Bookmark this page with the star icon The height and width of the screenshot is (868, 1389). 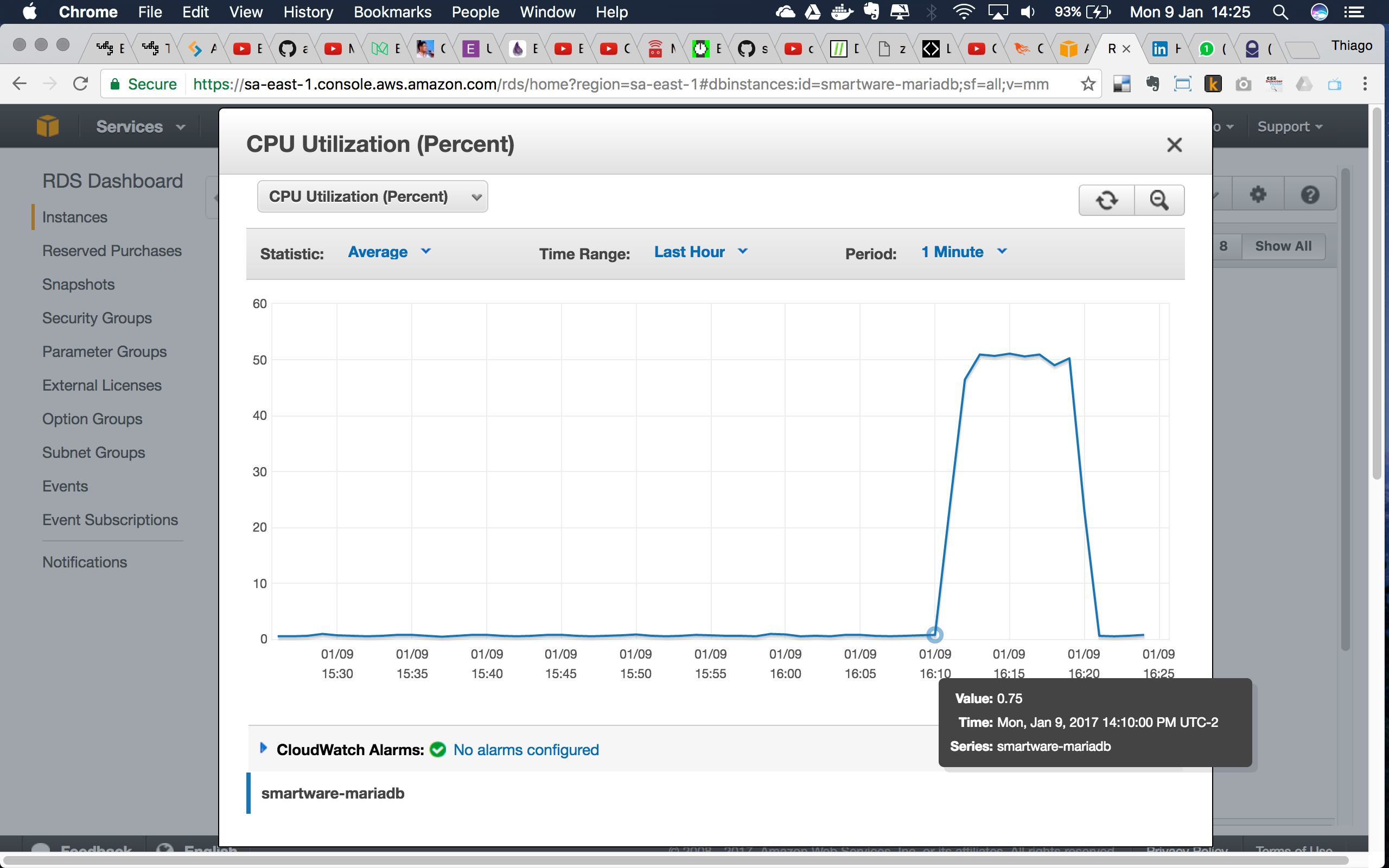point(1088,84)
